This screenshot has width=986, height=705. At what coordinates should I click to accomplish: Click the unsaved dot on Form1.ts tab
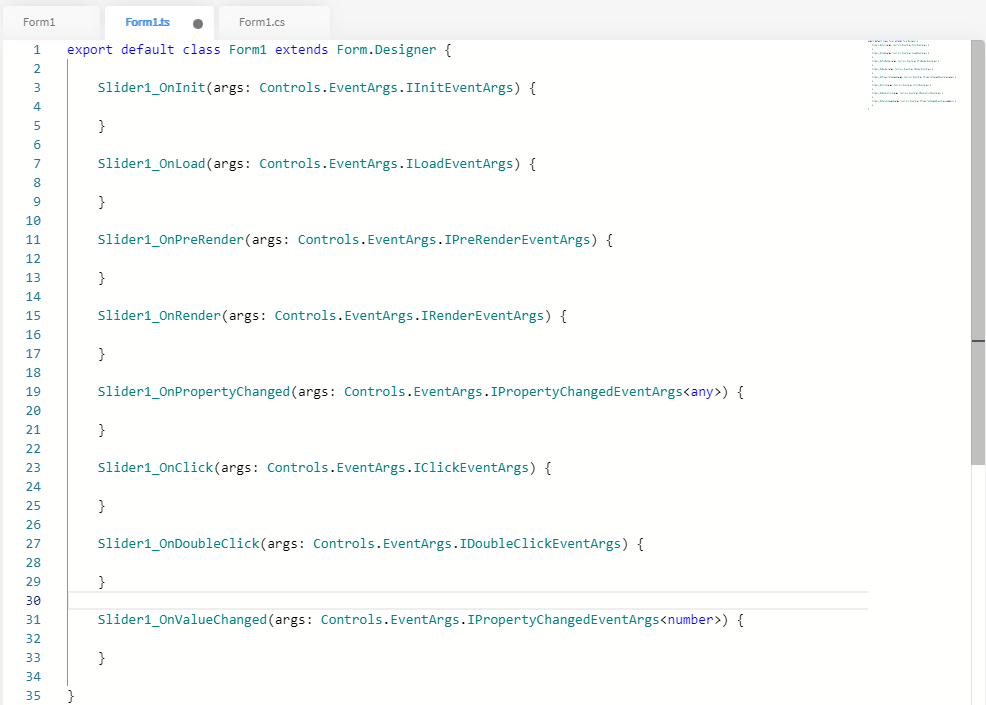pos(198,23)
